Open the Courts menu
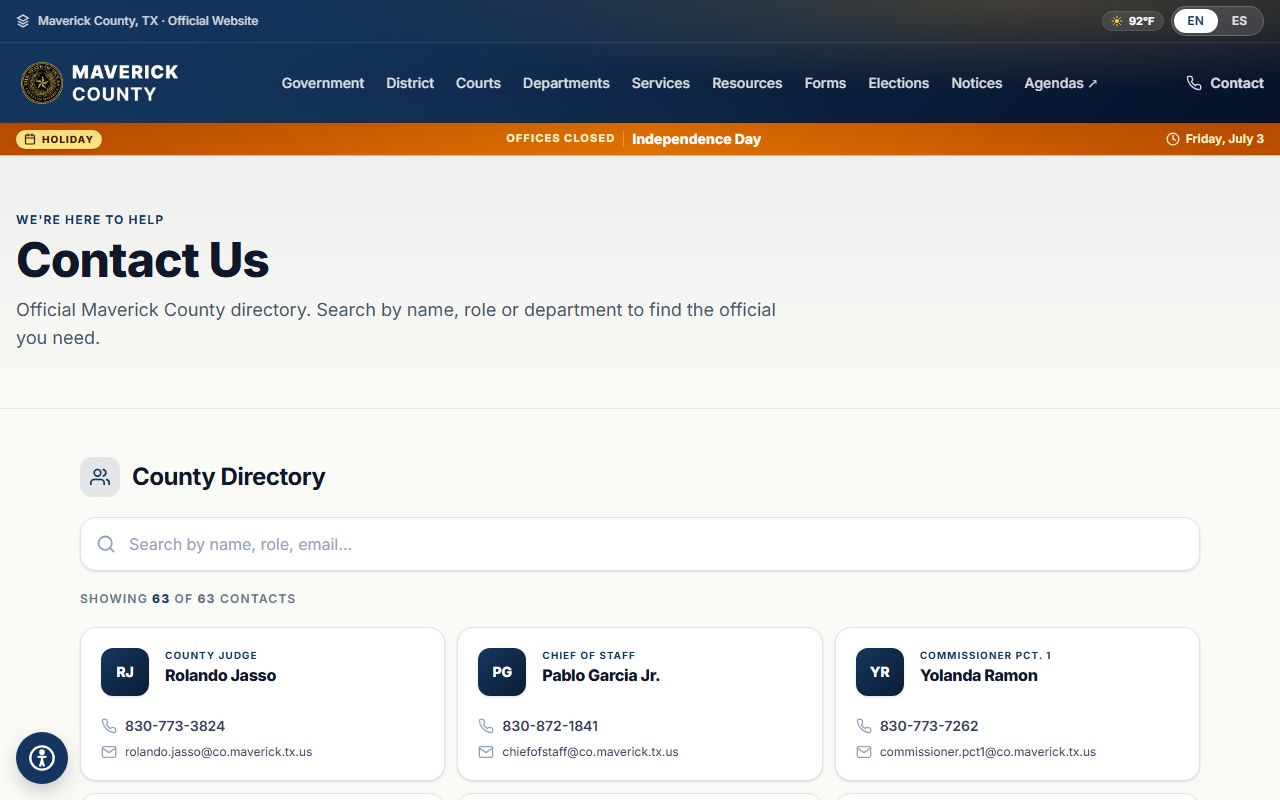The height and width of the screenshot is (800, 1280). point(478,83)
